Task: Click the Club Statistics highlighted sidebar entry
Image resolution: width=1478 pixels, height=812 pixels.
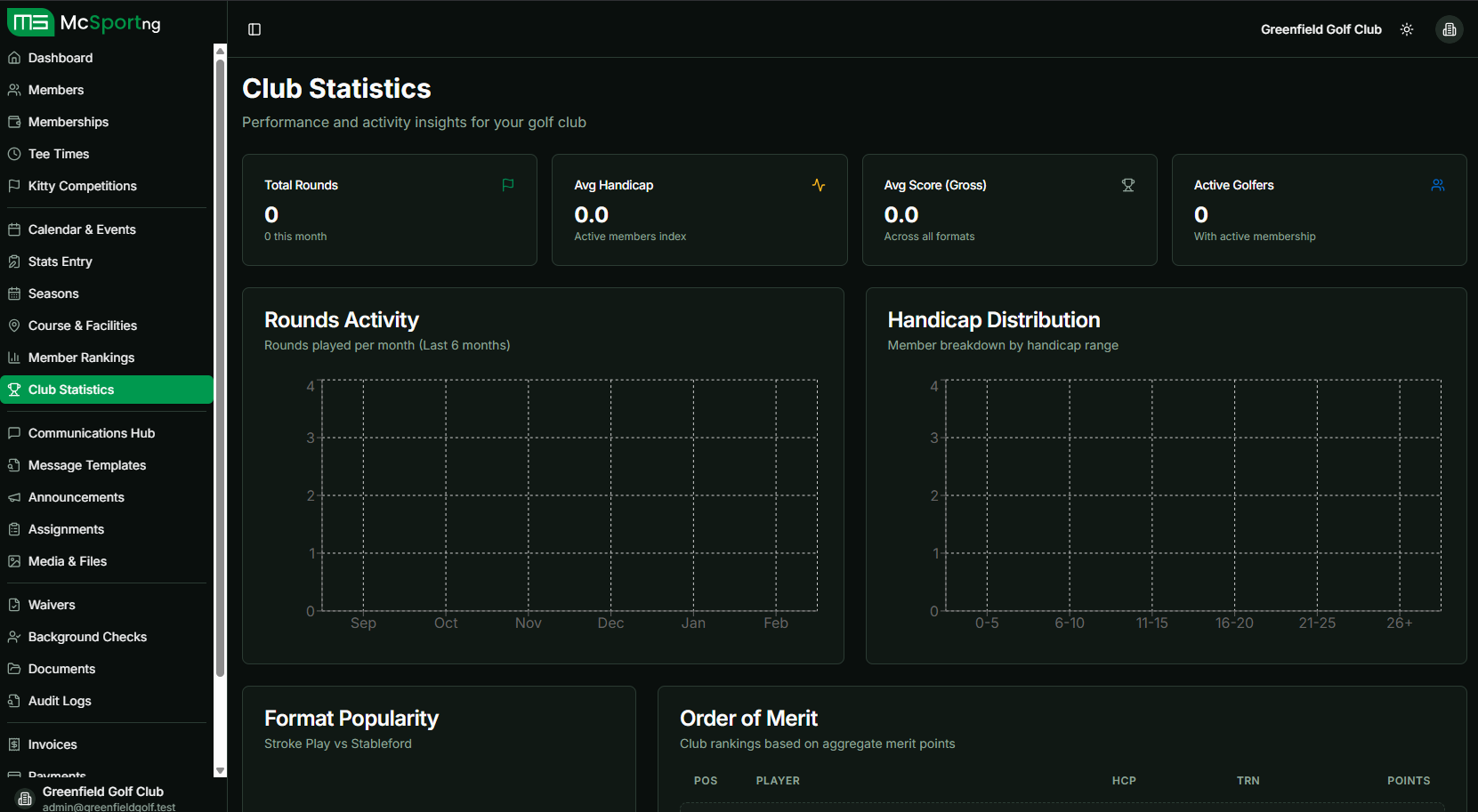Action: point(107,389)
